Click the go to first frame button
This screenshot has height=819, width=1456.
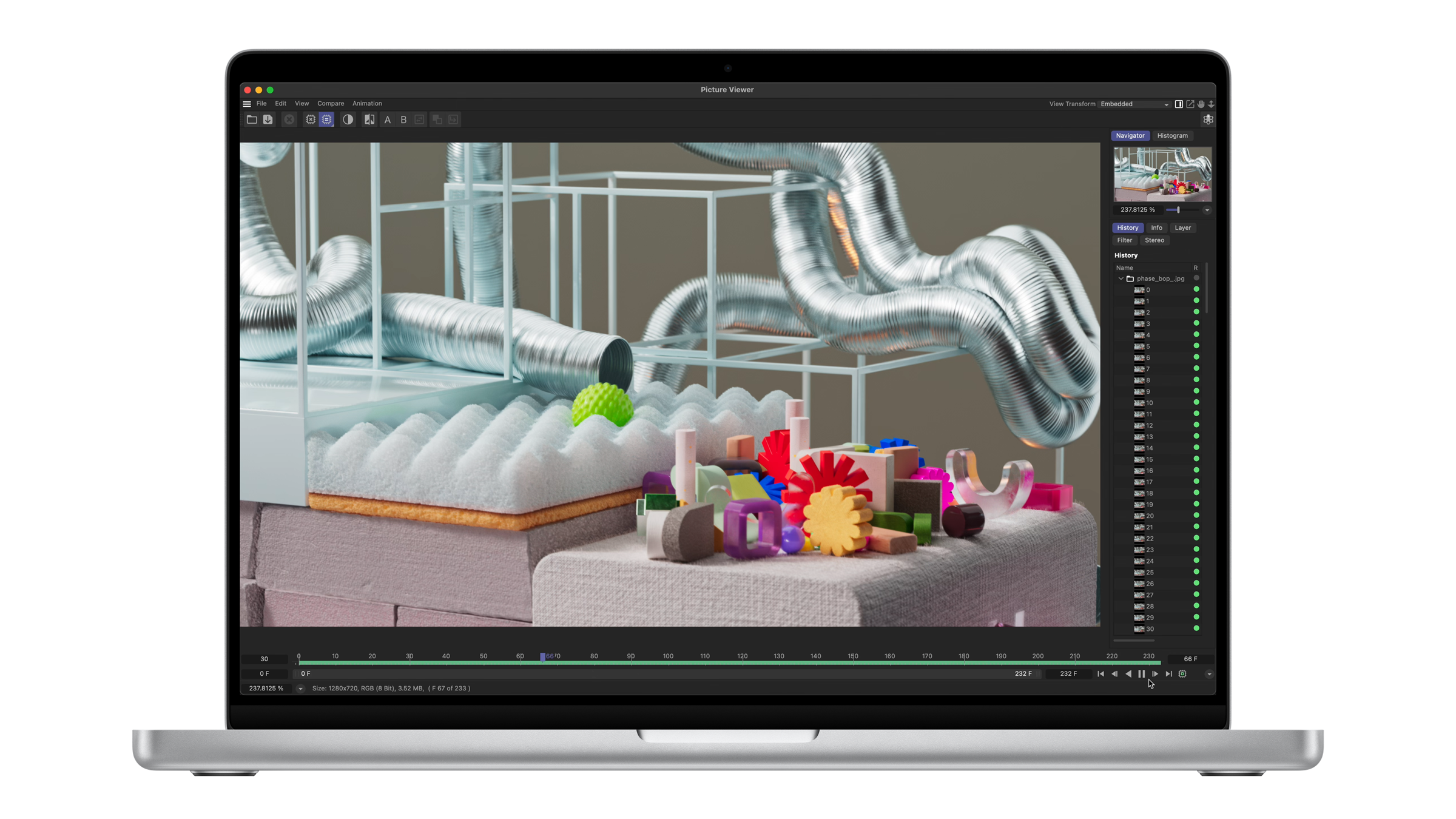(x=1100, y=674)
